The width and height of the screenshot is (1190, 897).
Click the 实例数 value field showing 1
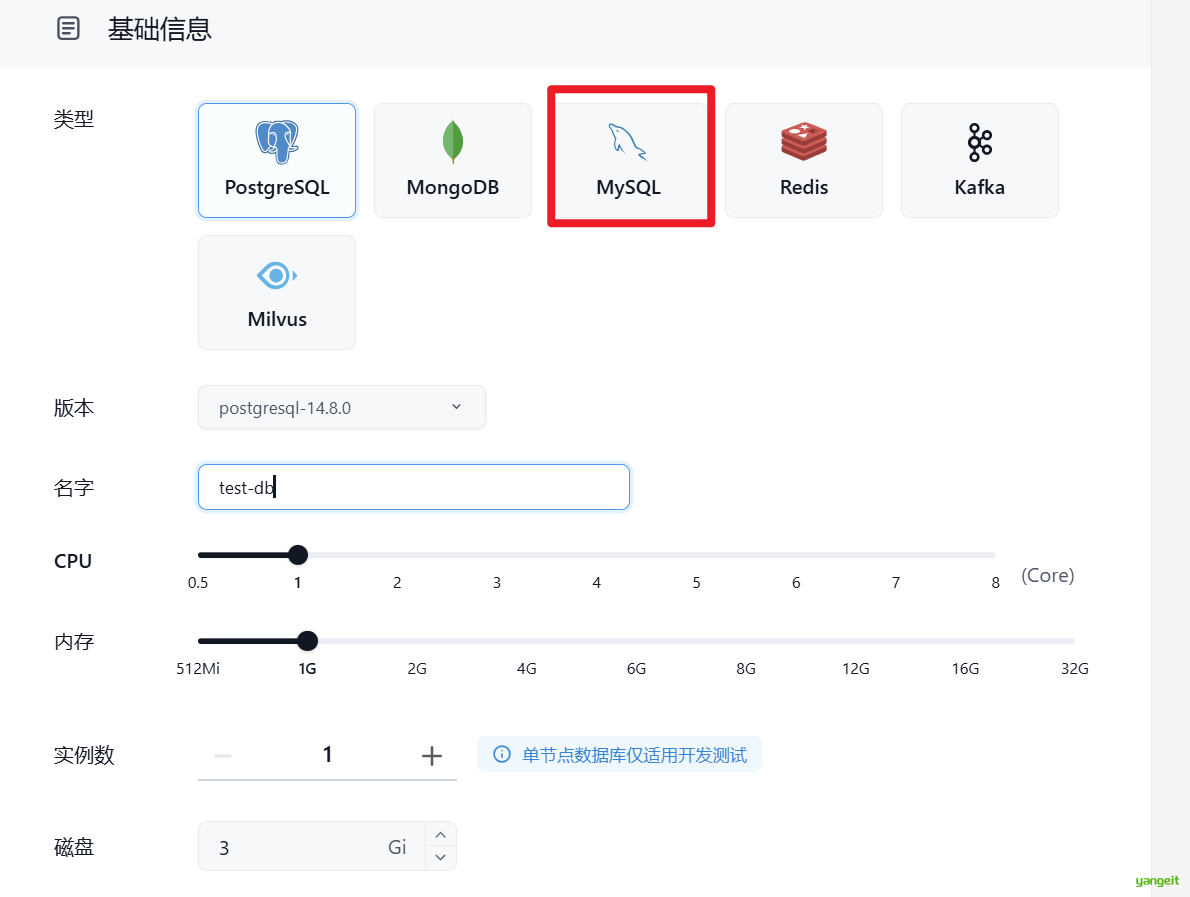coord(327,754)
